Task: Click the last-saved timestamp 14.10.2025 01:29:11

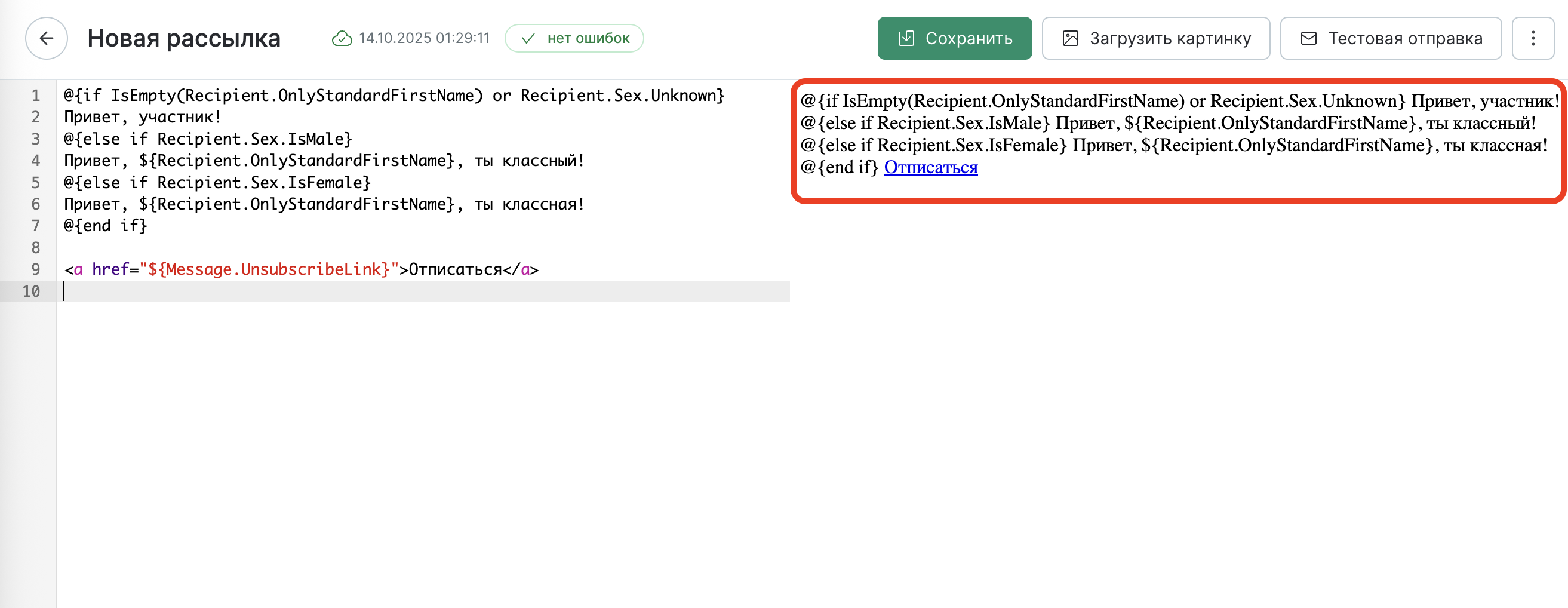Action: click(x=424, y=38)
